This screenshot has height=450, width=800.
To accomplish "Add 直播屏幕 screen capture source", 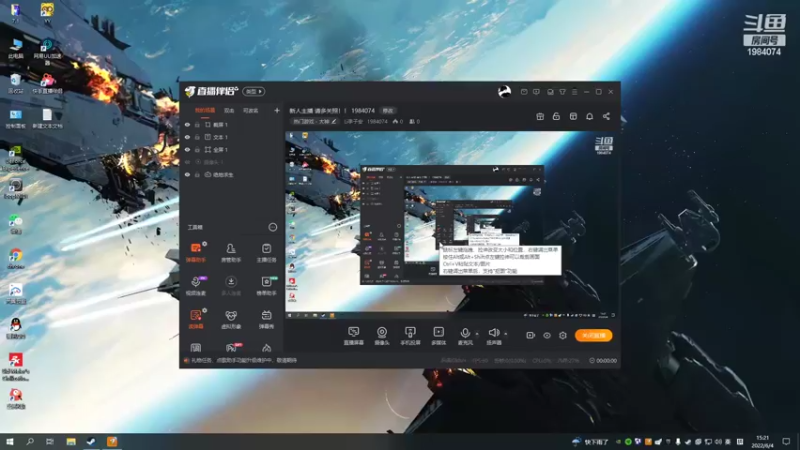I will point(354,336).
